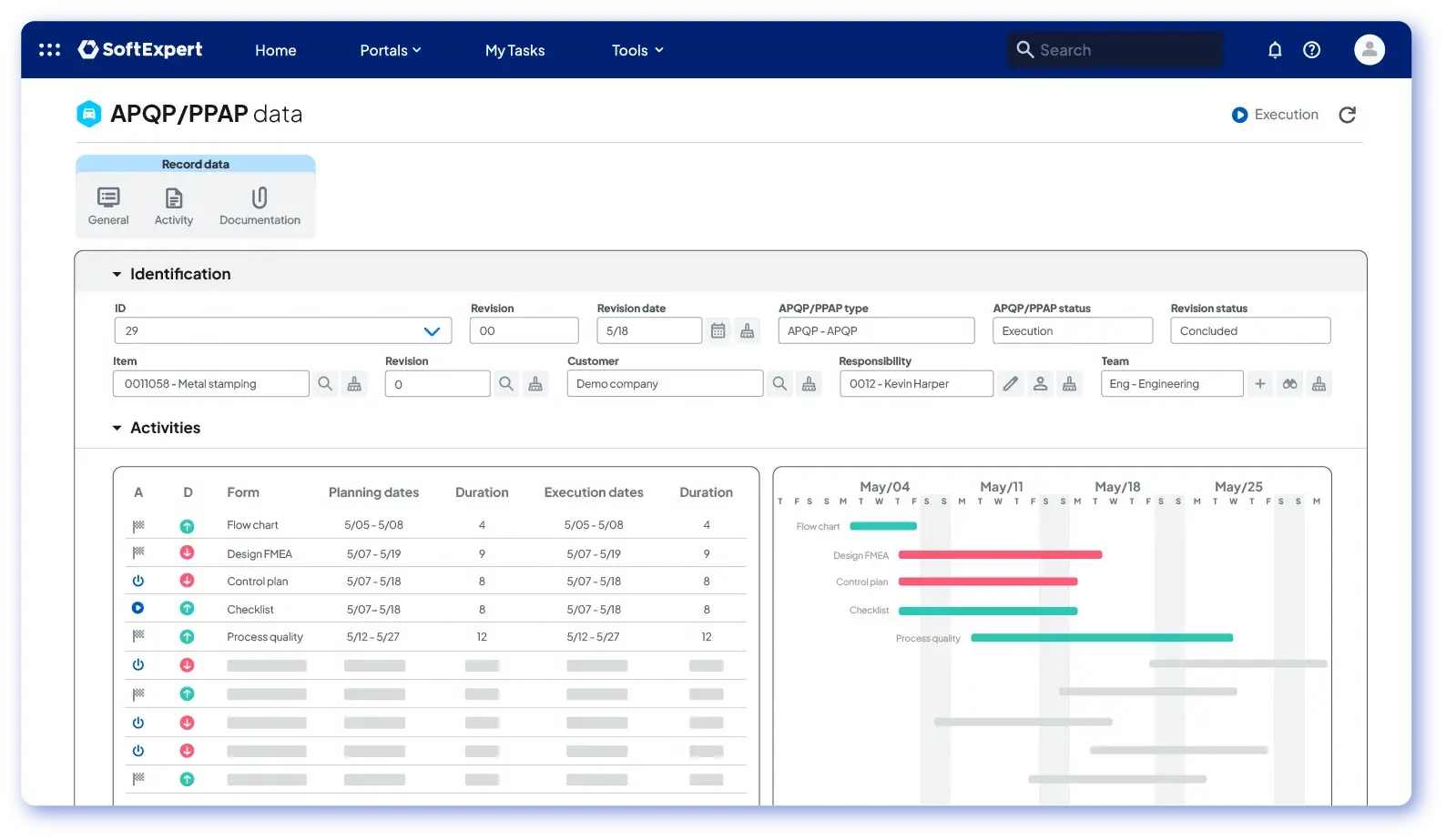Image resolution: width=1446 pixels, height=840 pixels.
Task: Open the General record data section
Action: click(108, 207)
